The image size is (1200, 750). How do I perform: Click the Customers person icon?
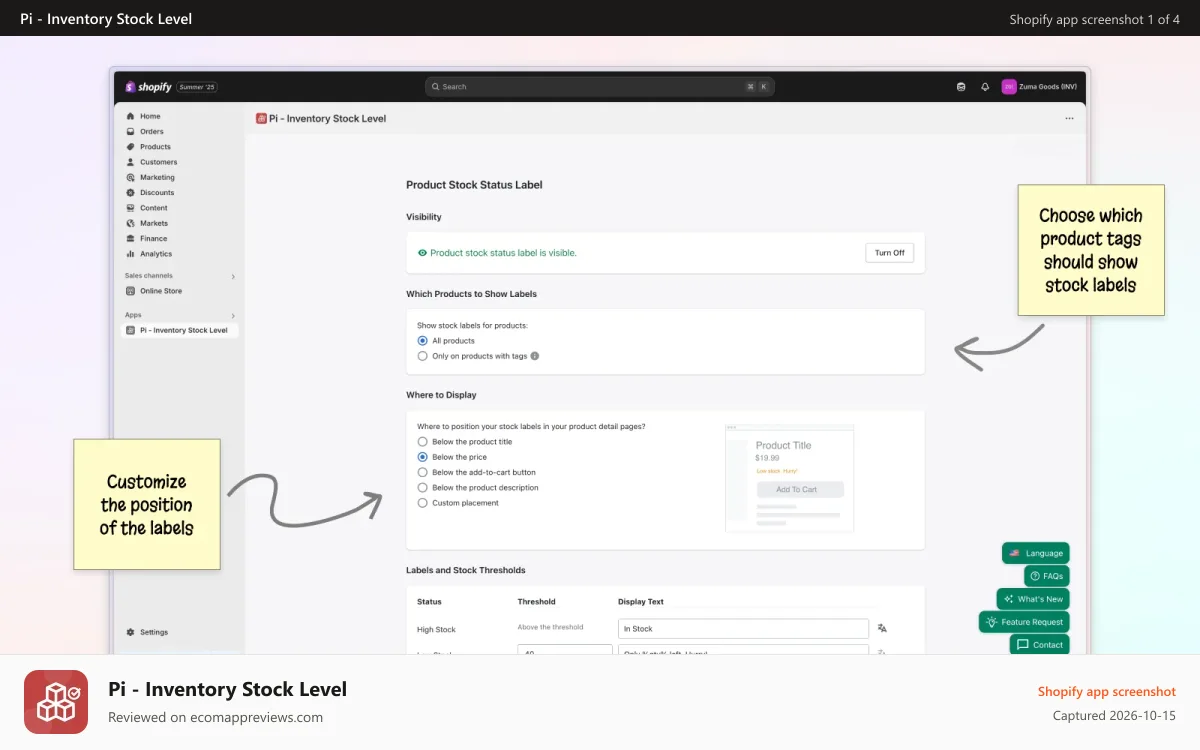130,162
